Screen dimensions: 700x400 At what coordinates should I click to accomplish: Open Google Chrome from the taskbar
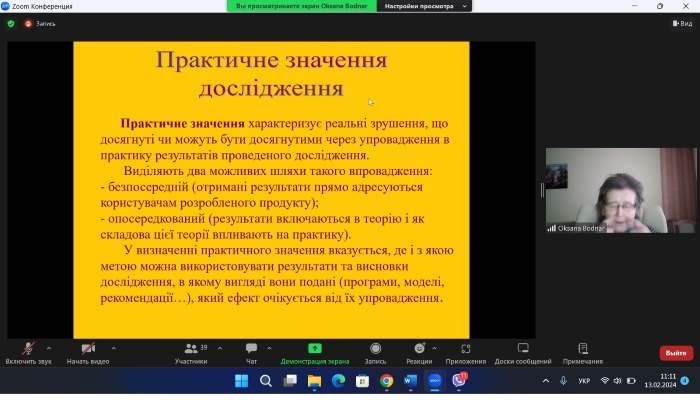[x=387, y=381]
